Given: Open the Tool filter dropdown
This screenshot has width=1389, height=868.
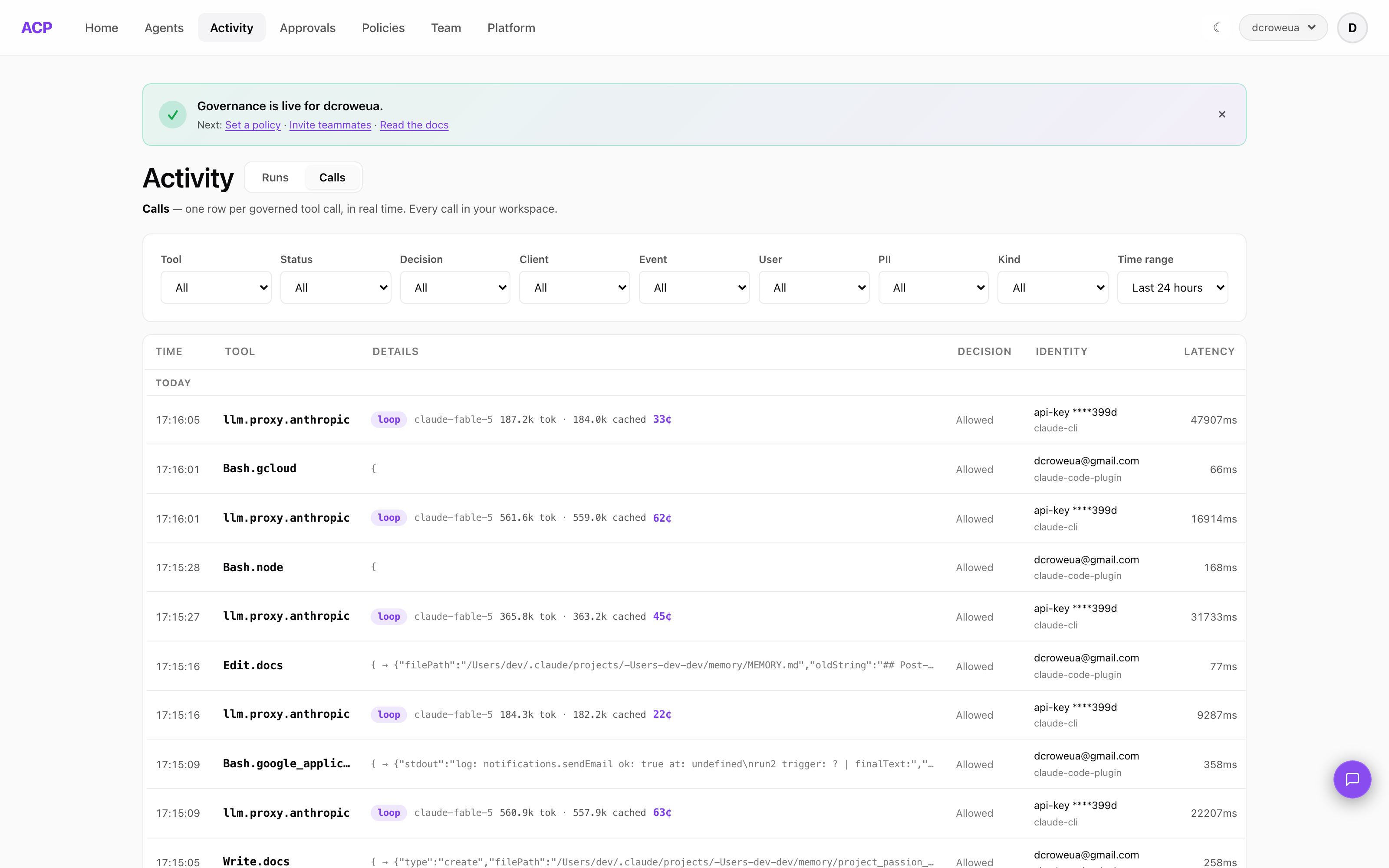Looking at the screenshot, I should click(216, 288).
